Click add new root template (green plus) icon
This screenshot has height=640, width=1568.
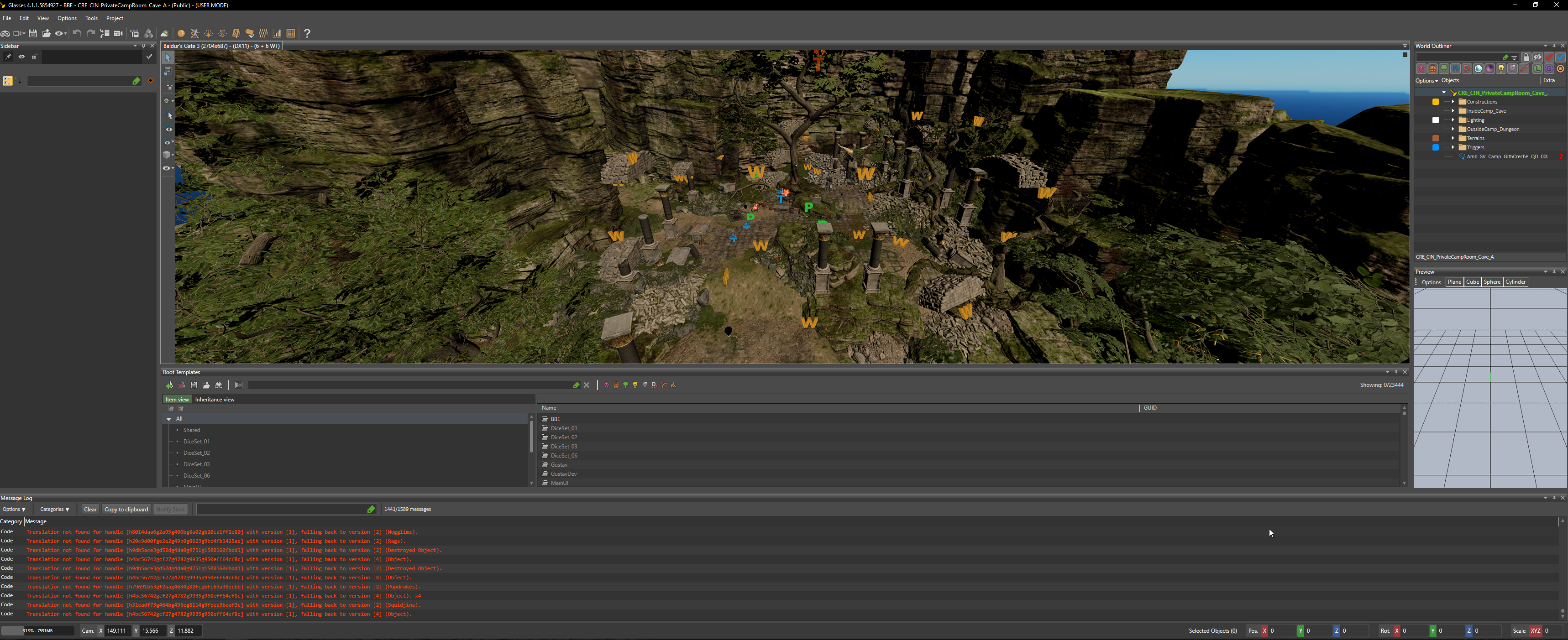169,385
